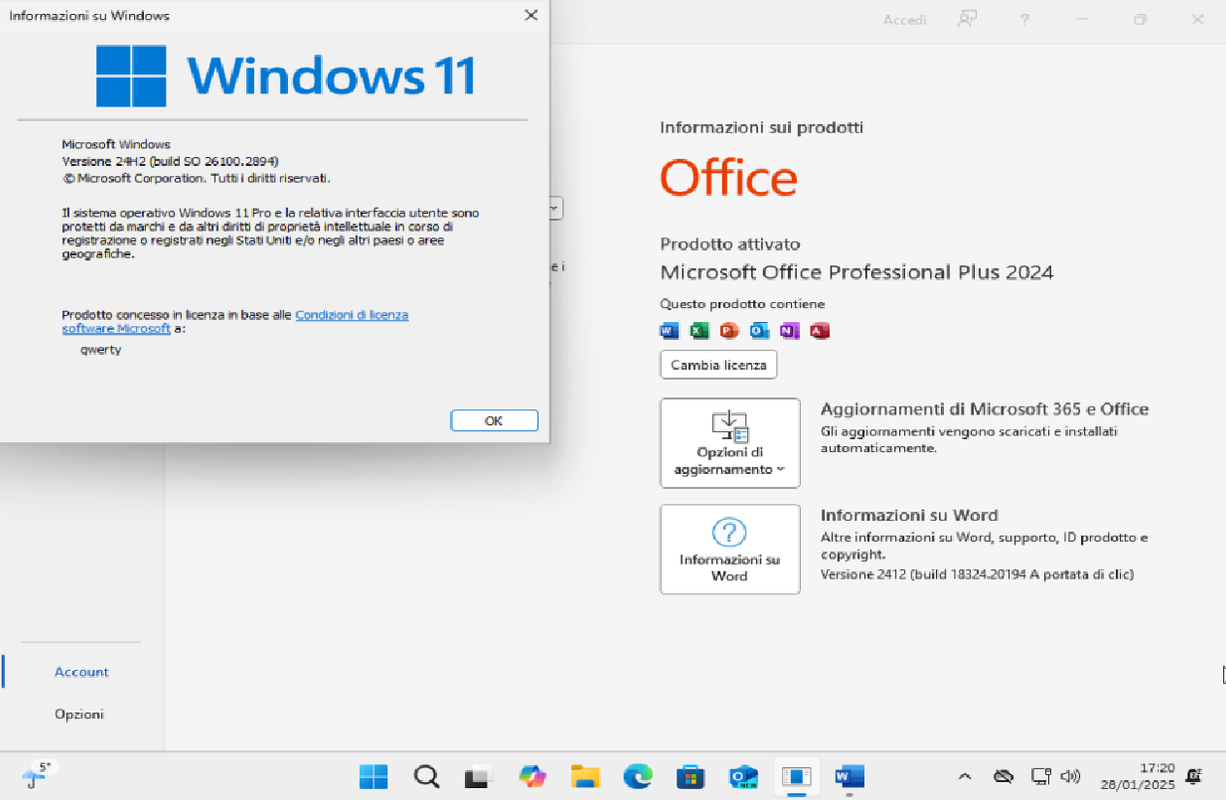
Task: Switch to Word via taskbar icon
Action: 849,776
